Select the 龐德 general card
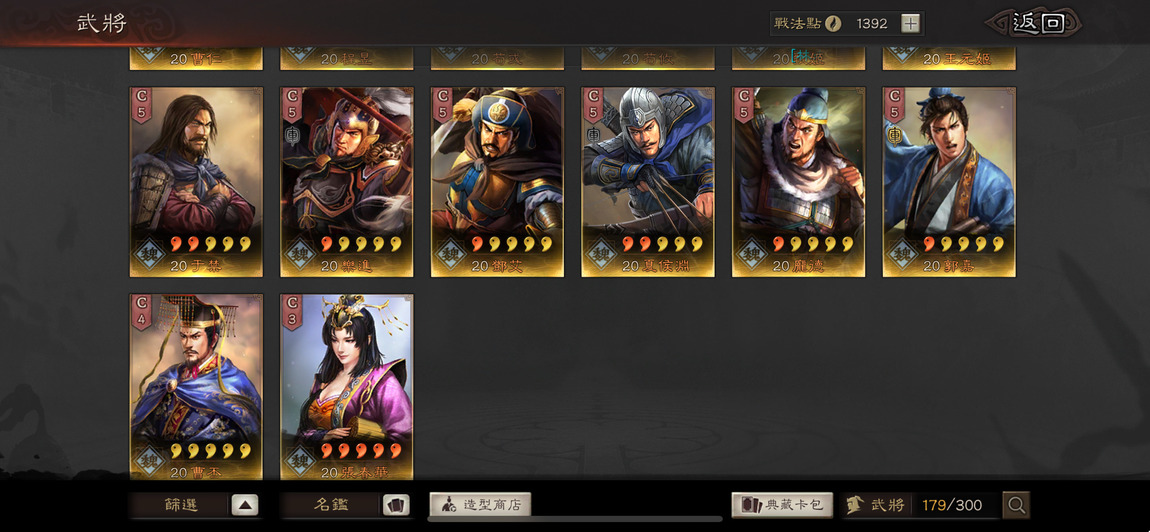Viewport: 1150px width, 532px height. [799, 182]
